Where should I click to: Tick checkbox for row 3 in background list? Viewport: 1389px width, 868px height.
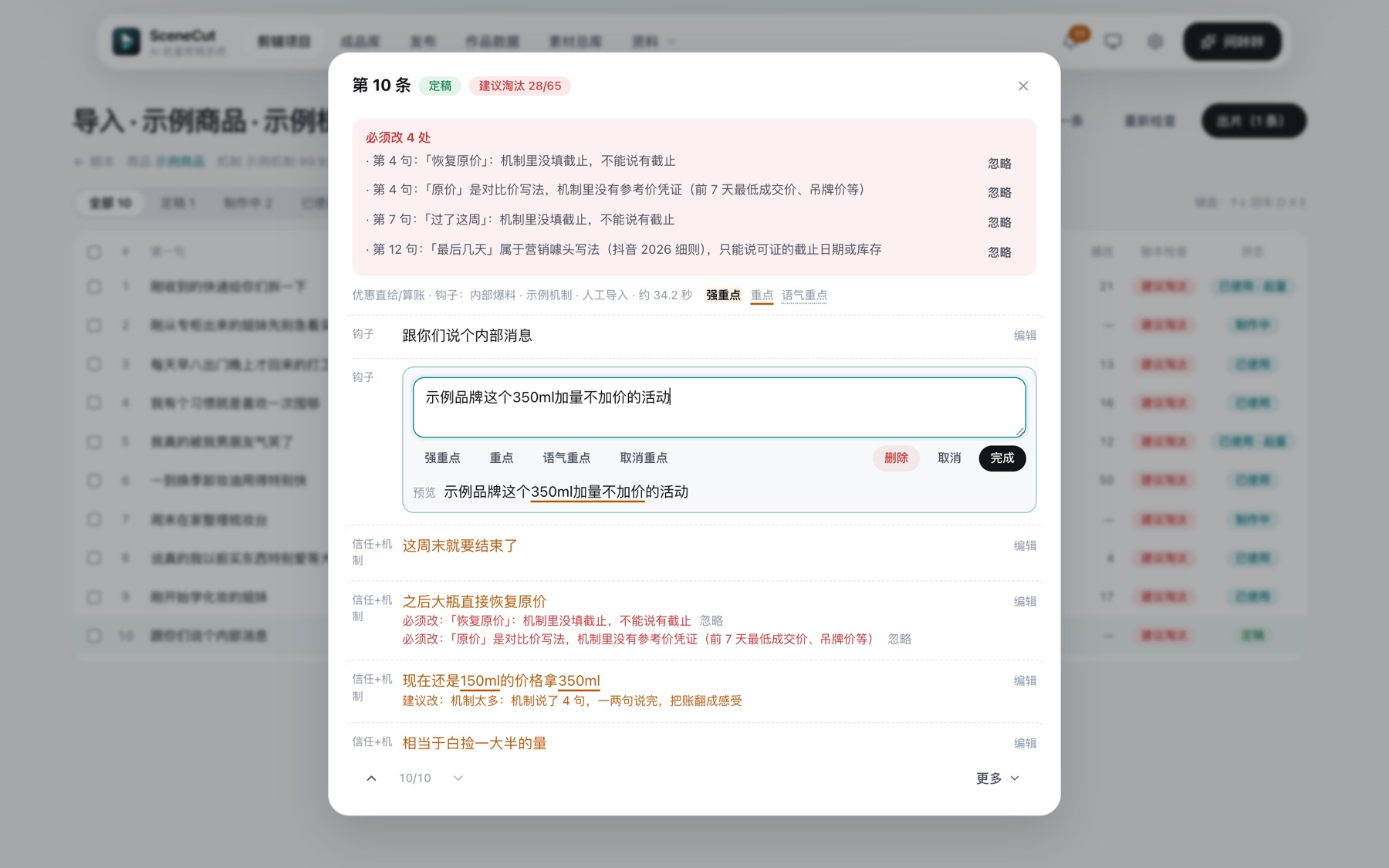tap(94, 363)
